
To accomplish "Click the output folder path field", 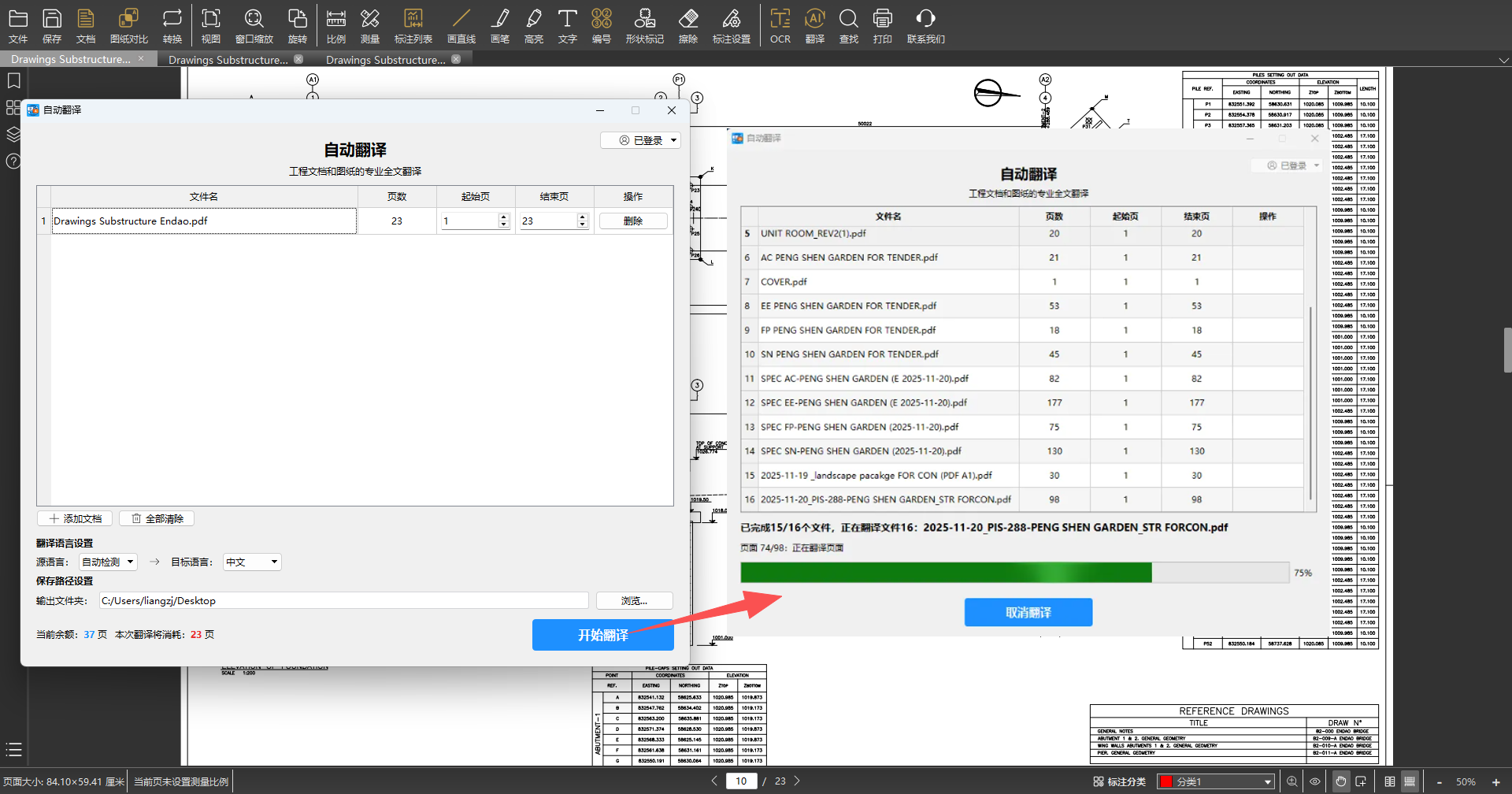I will pos(343,600).
